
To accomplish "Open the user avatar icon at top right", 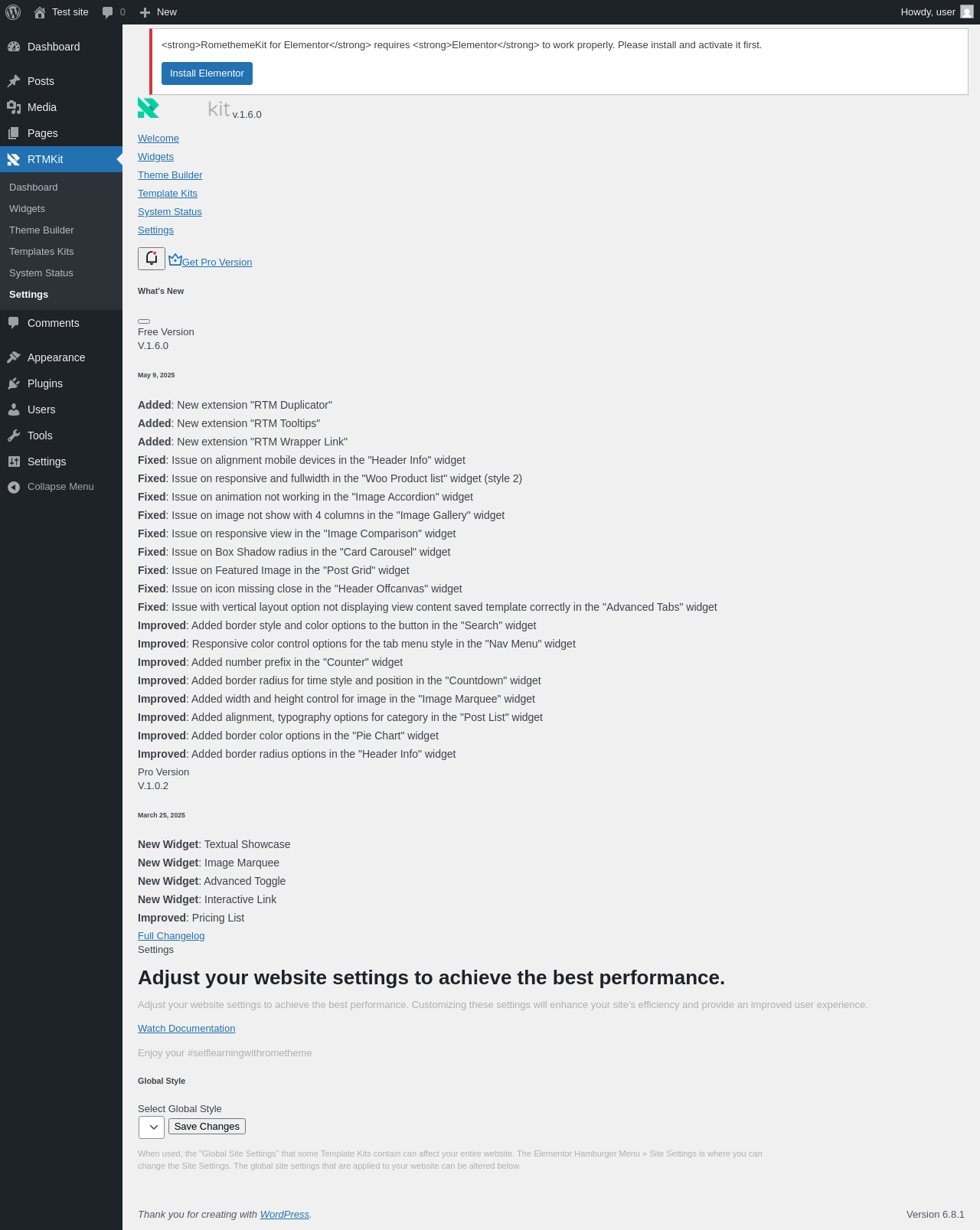I will (967, 11).
